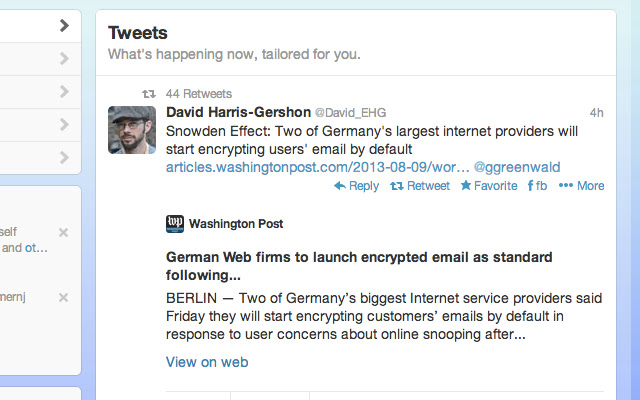640x400 pixels.
Task: Expand the top sidebar chevron
Action: pyautogui.click(x=64, y=25)
